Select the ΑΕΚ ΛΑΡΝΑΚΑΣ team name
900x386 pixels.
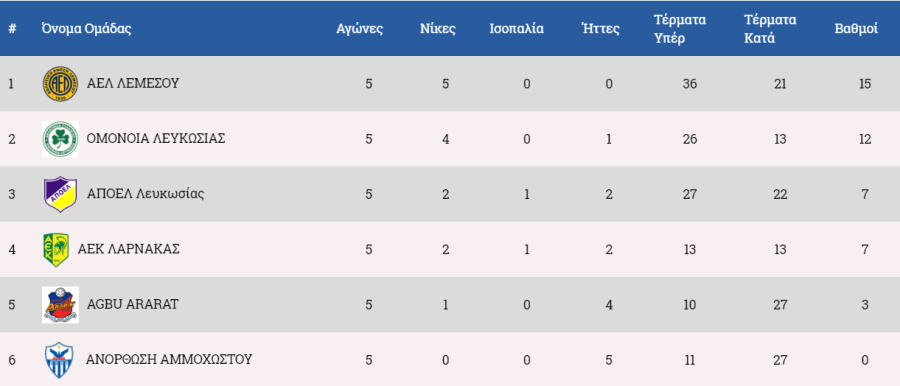tap(129, 249)
